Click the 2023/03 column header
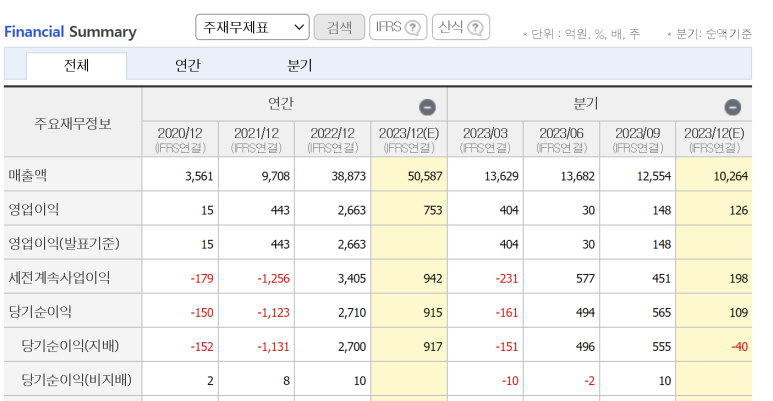This screenshot has height=401, width=773. pyautogui.click(x=486, y=140)
